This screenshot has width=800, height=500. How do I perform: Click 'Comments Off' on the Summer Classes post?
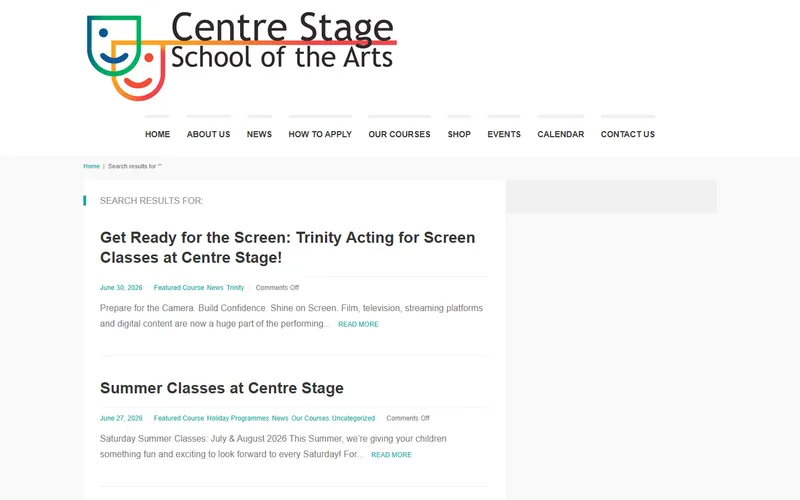[x=408, y=418]
